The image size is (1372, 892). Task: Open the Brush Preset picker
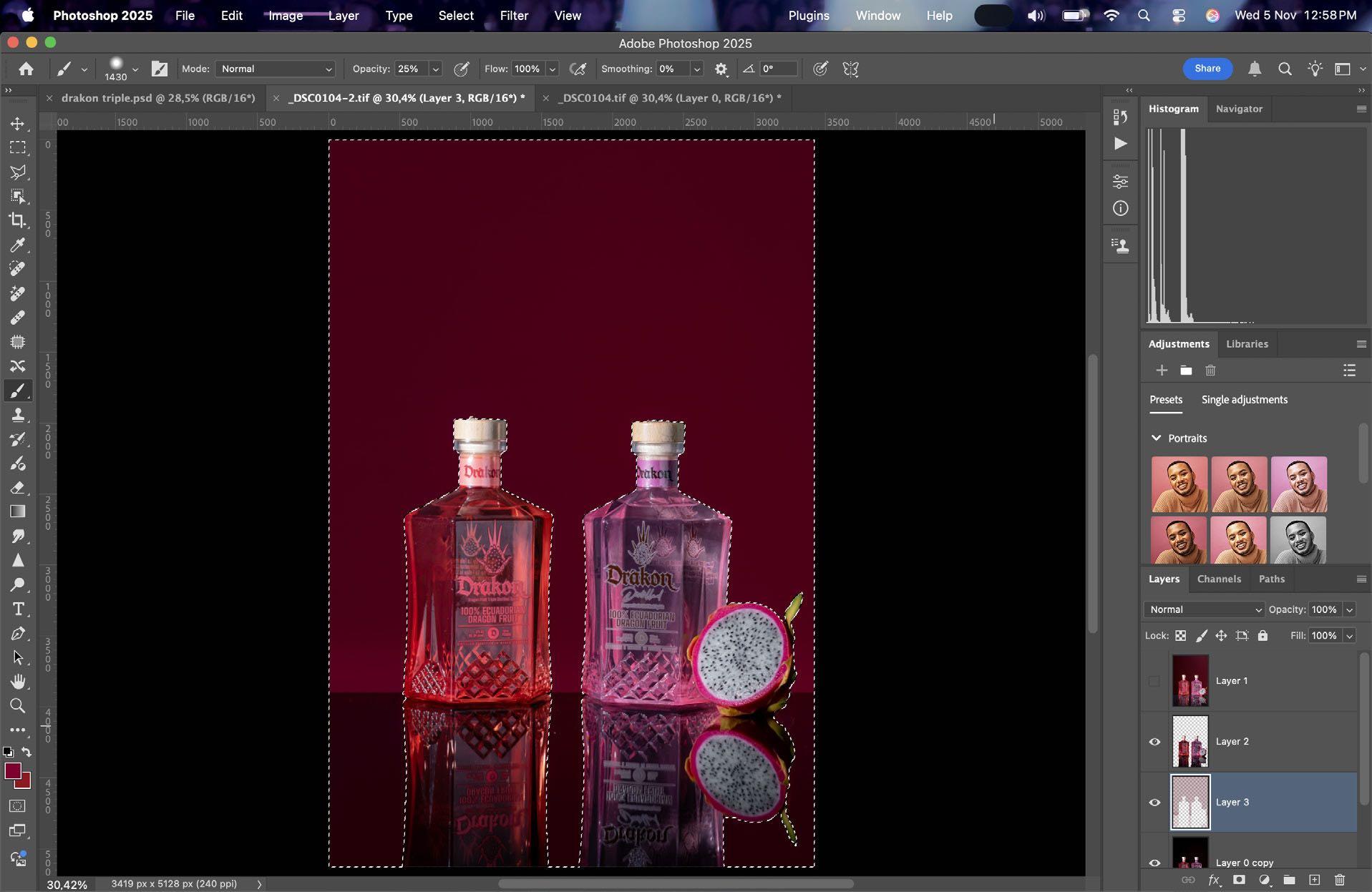[x=120, y=69]
